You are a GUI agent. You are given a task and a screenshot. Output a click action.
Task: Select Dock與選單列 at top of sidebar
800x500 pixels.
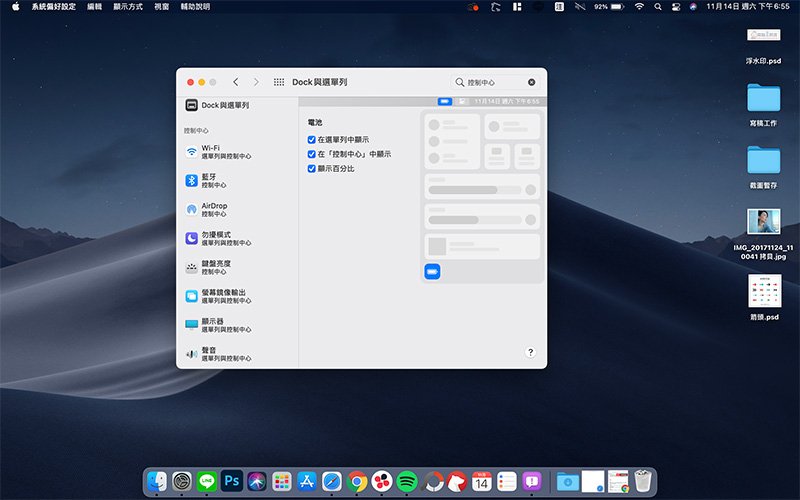tap(220, 105)
